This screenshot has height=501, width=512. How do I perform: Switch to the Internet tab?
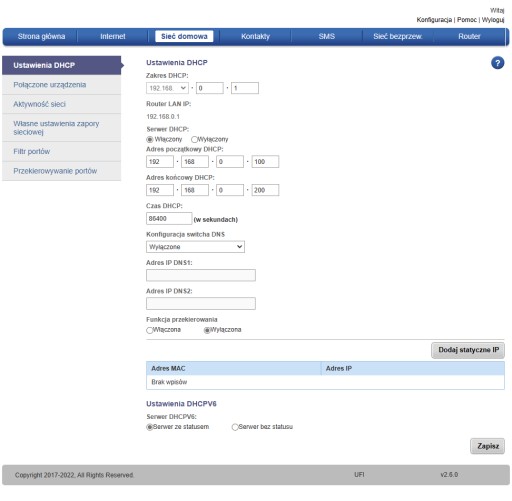113,36
